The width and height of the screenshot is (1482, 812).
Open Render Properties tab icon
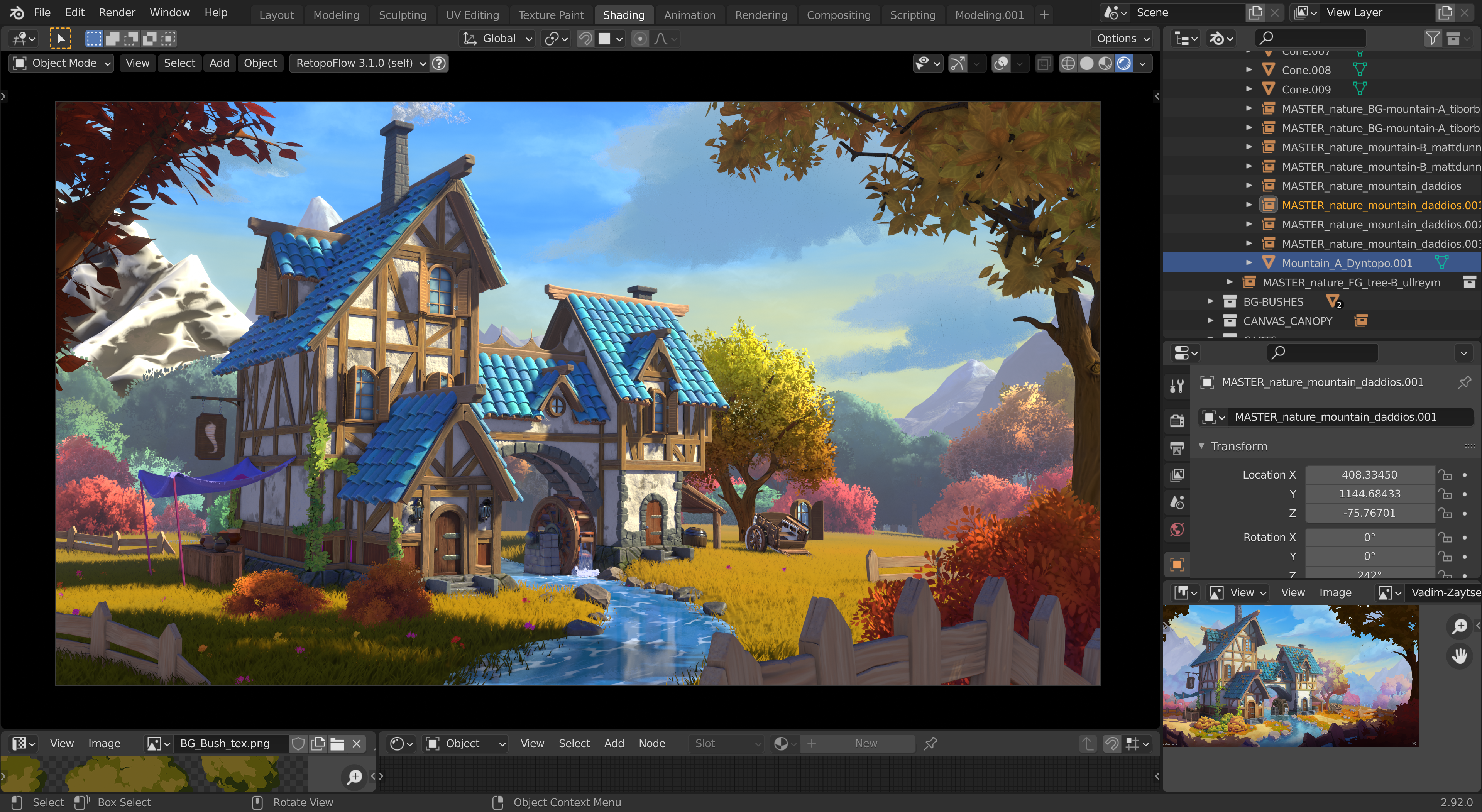point(1177,421)
